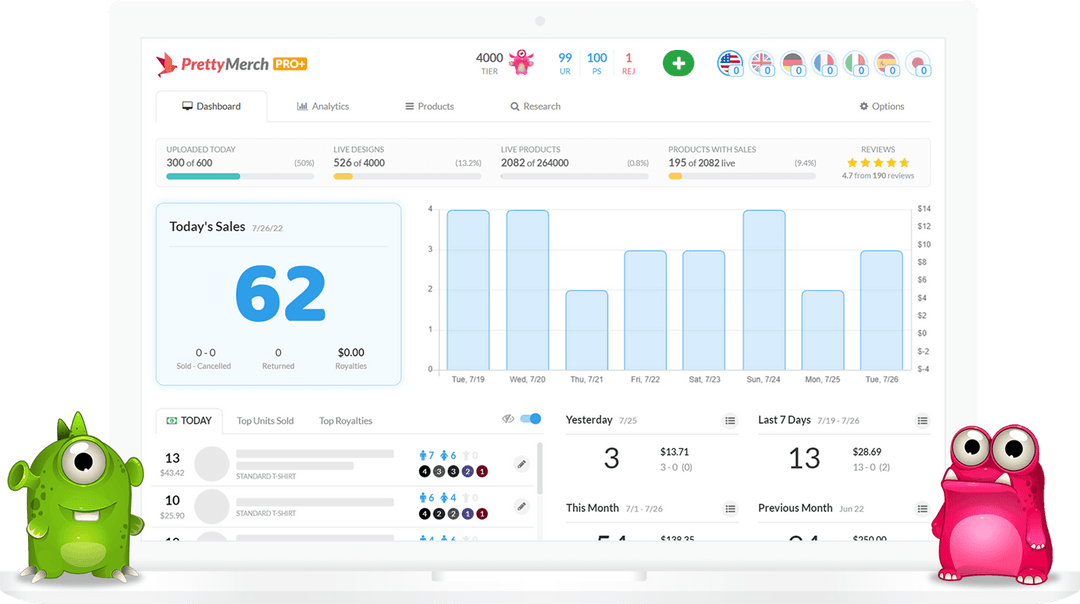
Task: Select the German flag marketplace icon
Action: pyautogui.click(x=792, y=62)
